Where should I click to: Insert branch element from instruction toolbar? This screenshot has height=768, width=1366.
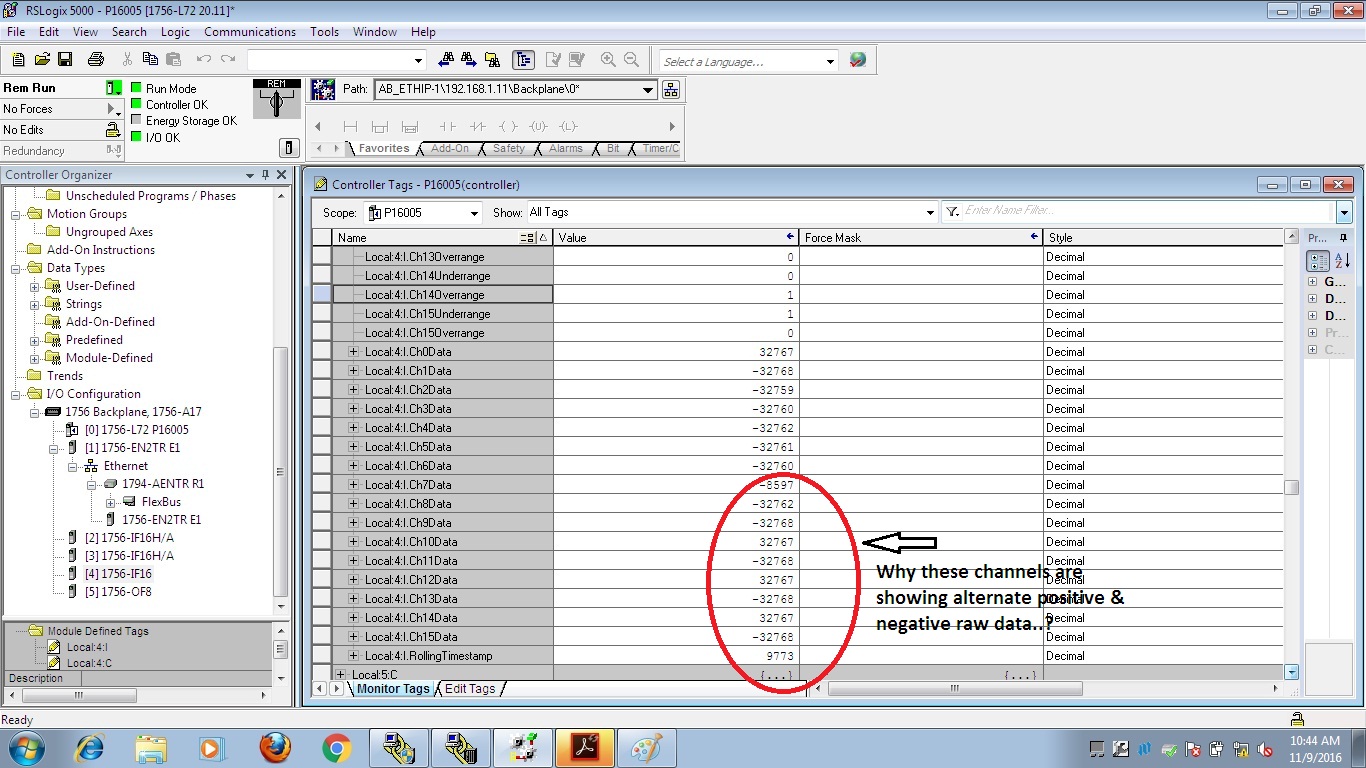[x=379, y=127]
